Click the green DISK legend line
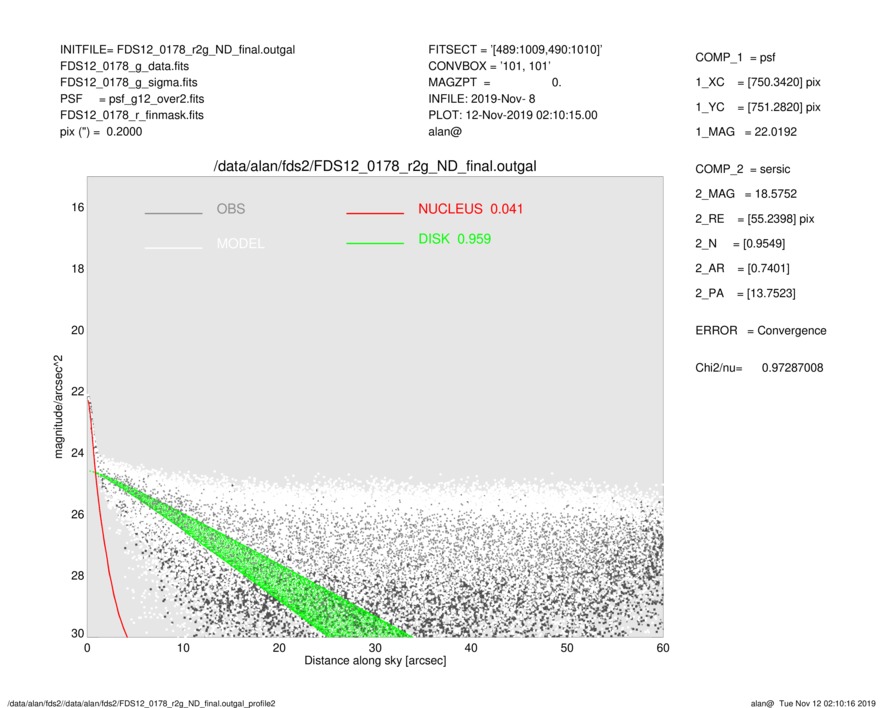Image resolution: width=885 pixels, height=708 pixels. pos(375,243)
